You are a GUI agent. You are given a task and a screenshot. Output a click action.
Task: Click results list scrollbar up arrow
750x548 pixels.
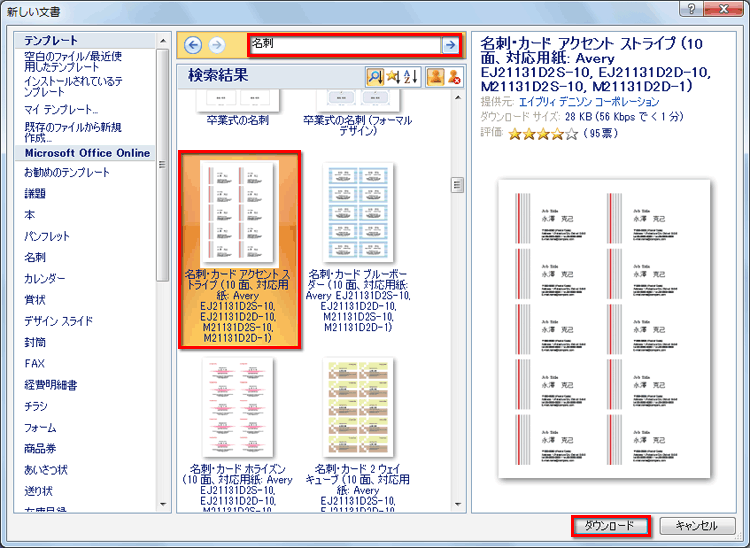tap(458, 98)
